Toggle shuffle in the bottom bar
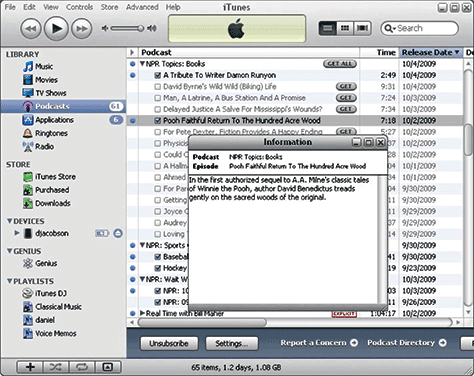This screenshot has height=376, width=474. [55, 367]
